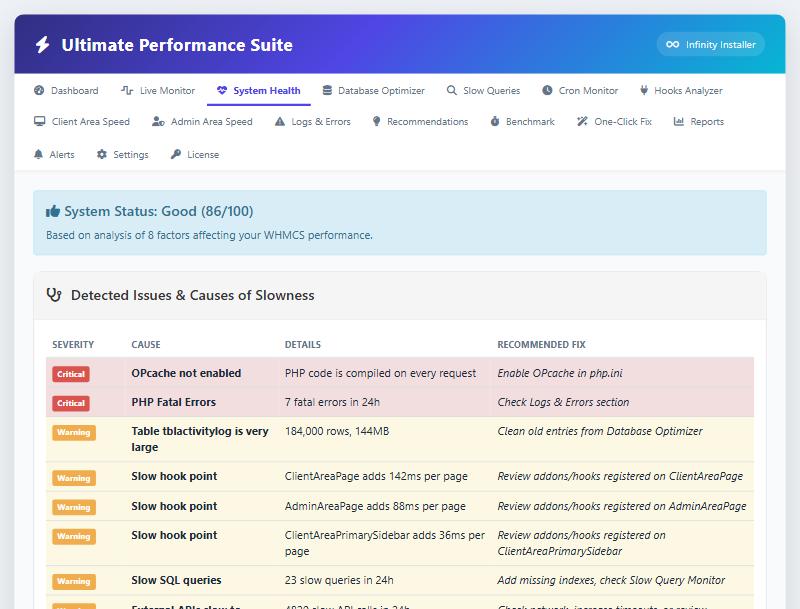Click the infinity icon in Infinity Installer
800x609 pixels.
coord(672,44)
